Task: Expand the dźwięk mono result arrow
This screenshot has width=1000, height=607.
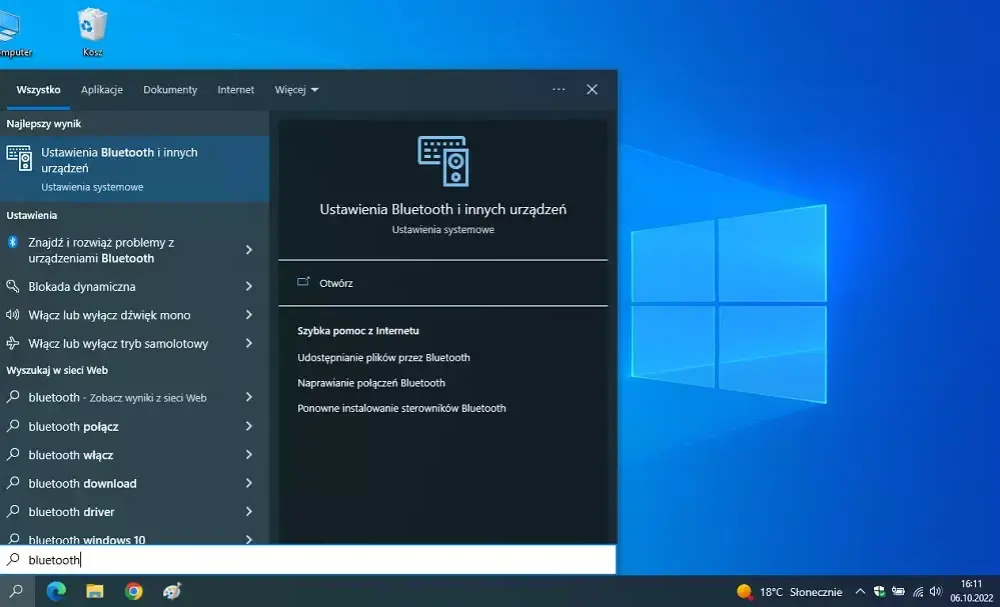Action: pos(249,315)
